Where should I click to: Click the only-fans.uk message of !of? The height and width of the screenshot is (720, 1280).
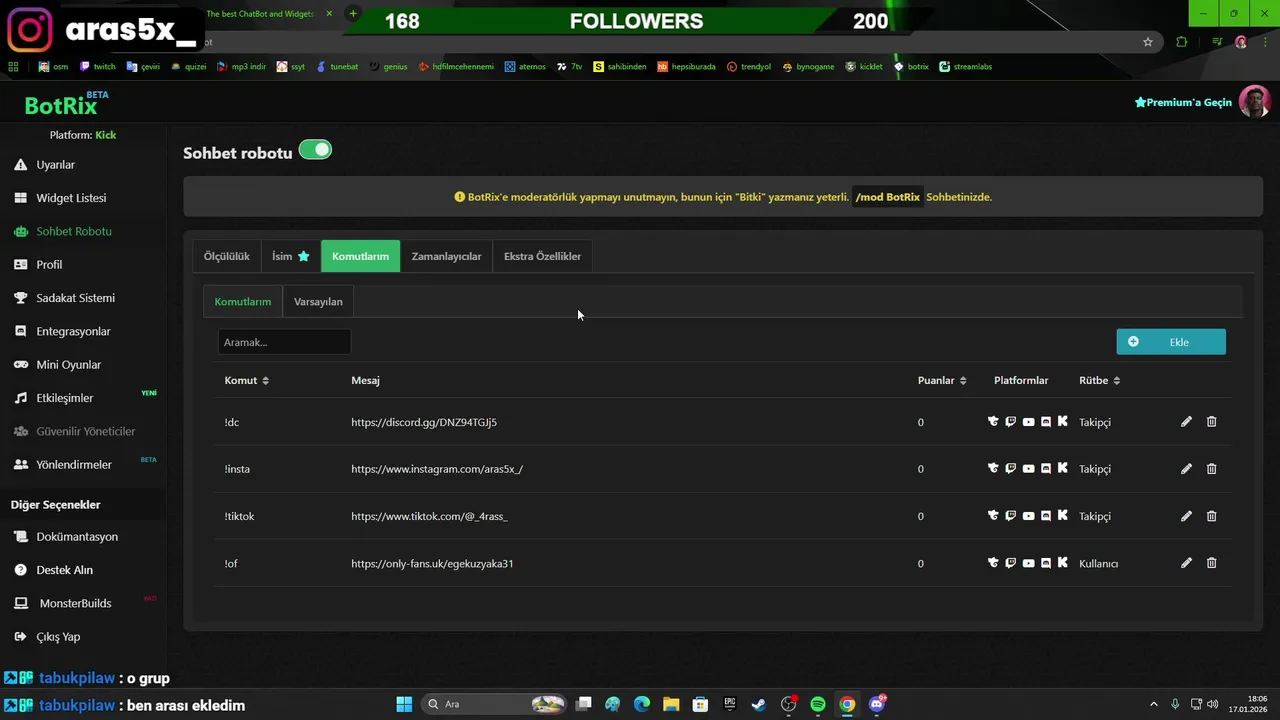[x=432, y=563]
